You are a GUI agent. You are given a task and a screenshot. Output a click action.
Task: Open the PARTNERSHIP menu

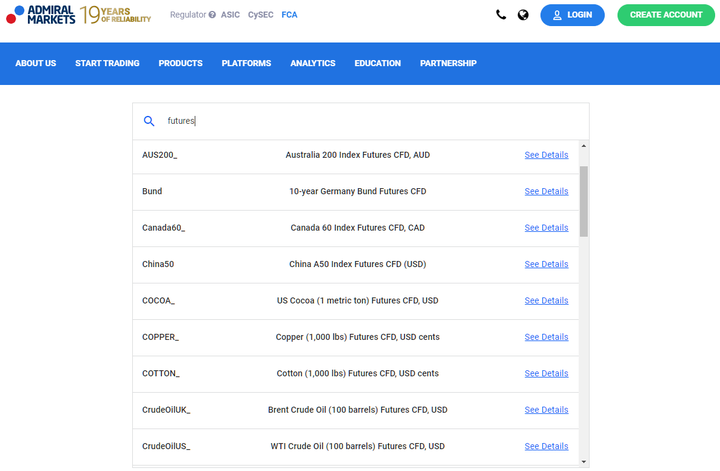coord(448,63)
